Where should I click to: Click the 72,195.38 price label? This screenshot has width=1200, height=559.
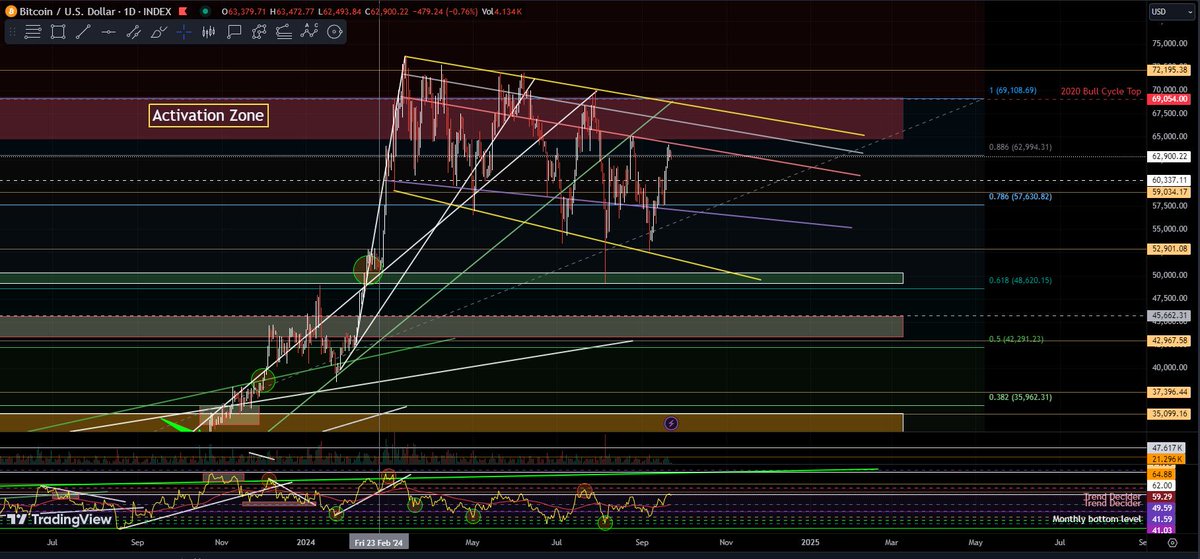[x=1170, y=70]
